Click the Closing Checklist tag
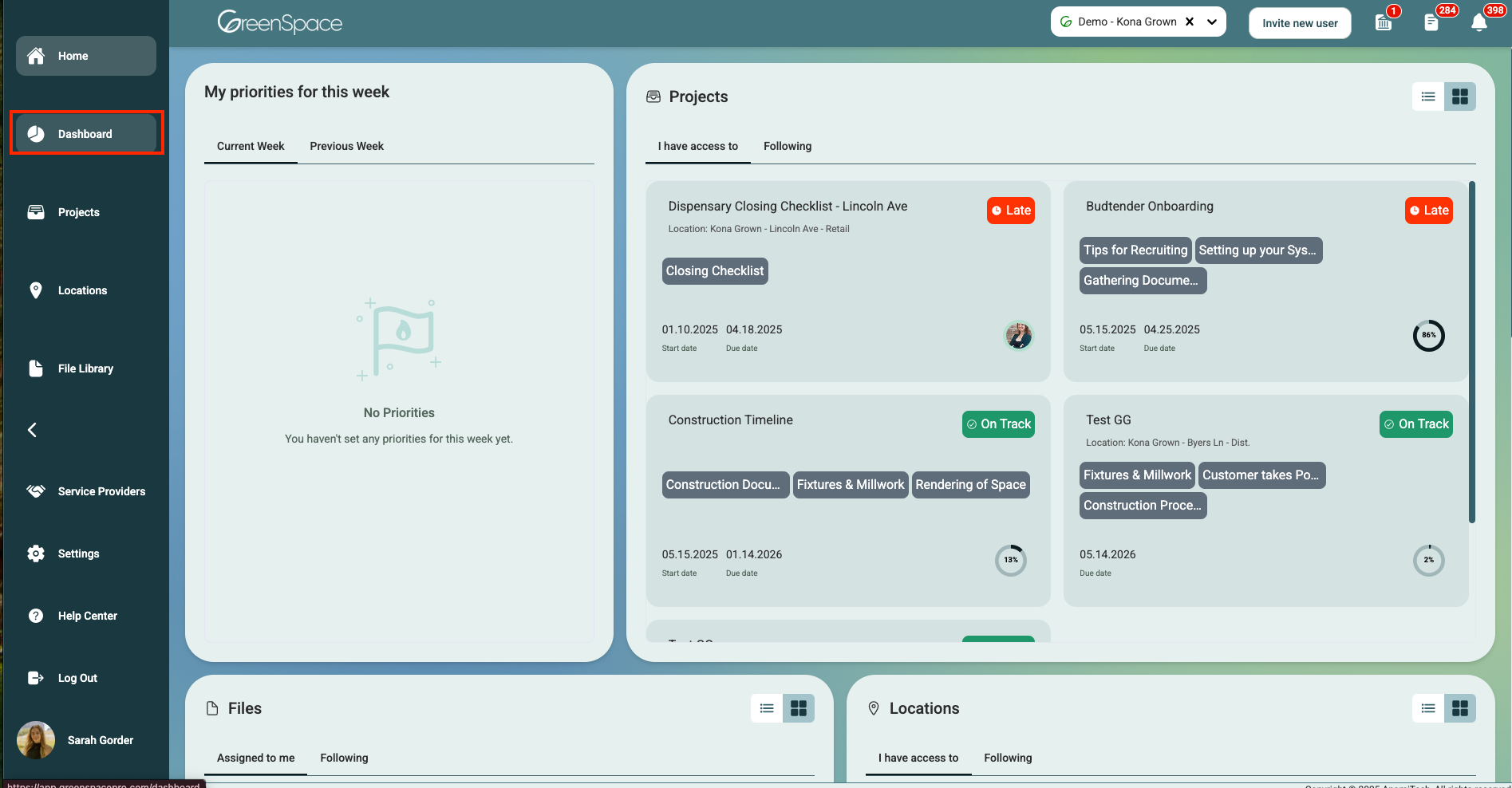The image size is (1512, 788). click(x=715, y=271)
